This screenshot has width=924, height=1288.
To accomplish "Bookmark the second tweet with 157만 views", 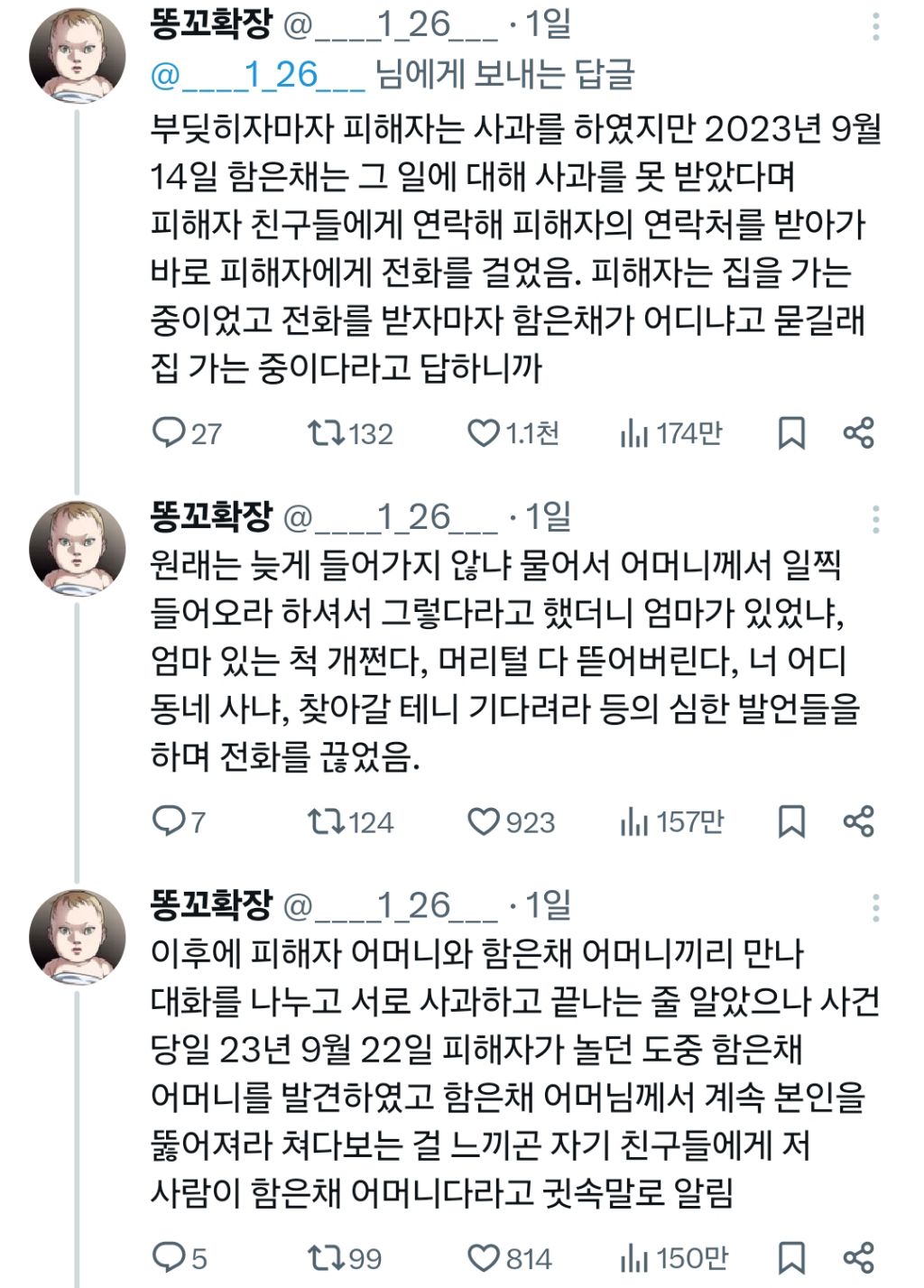I will [x=791, y=821].
